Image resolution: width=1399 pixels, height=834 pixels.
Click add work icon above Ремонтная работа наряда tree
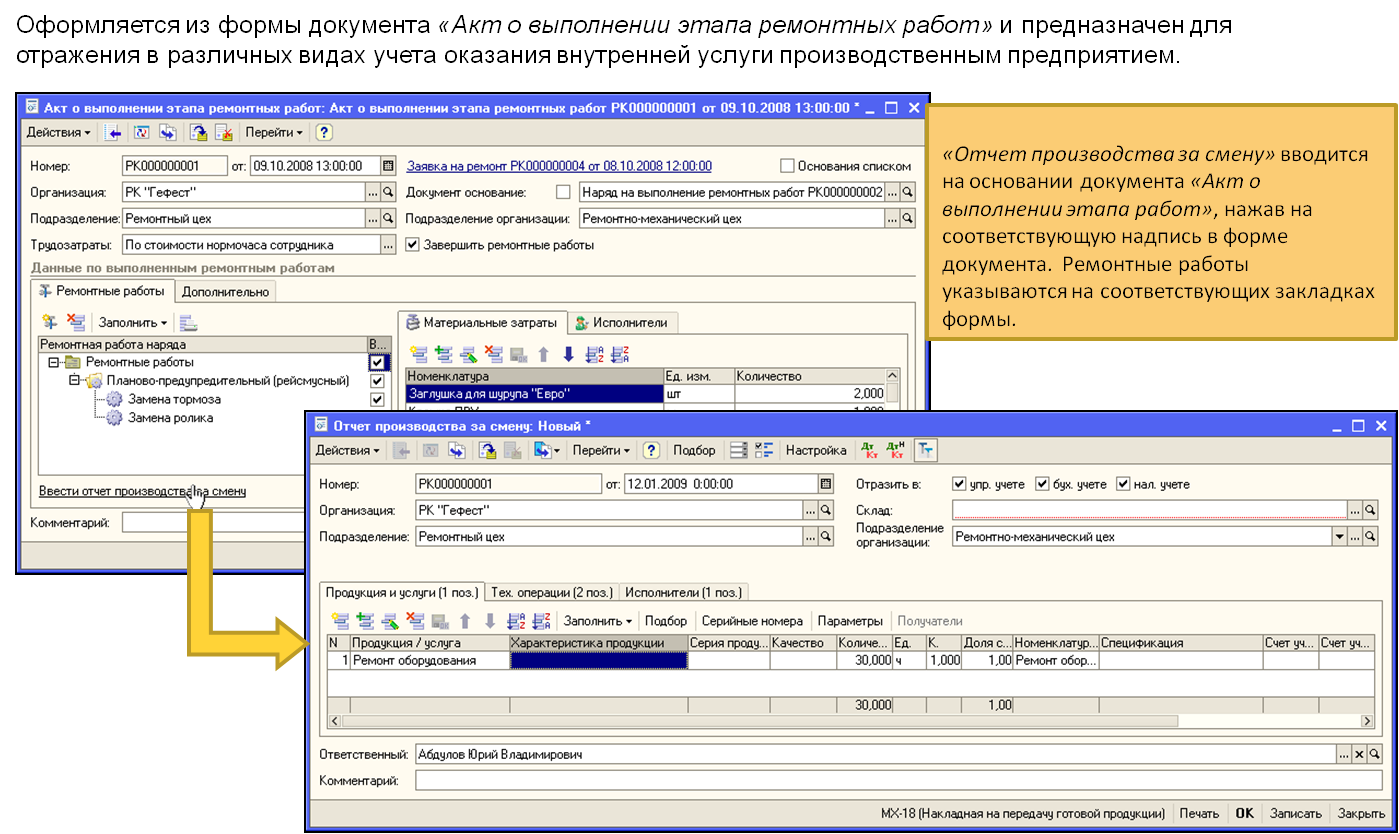[49, 322]
